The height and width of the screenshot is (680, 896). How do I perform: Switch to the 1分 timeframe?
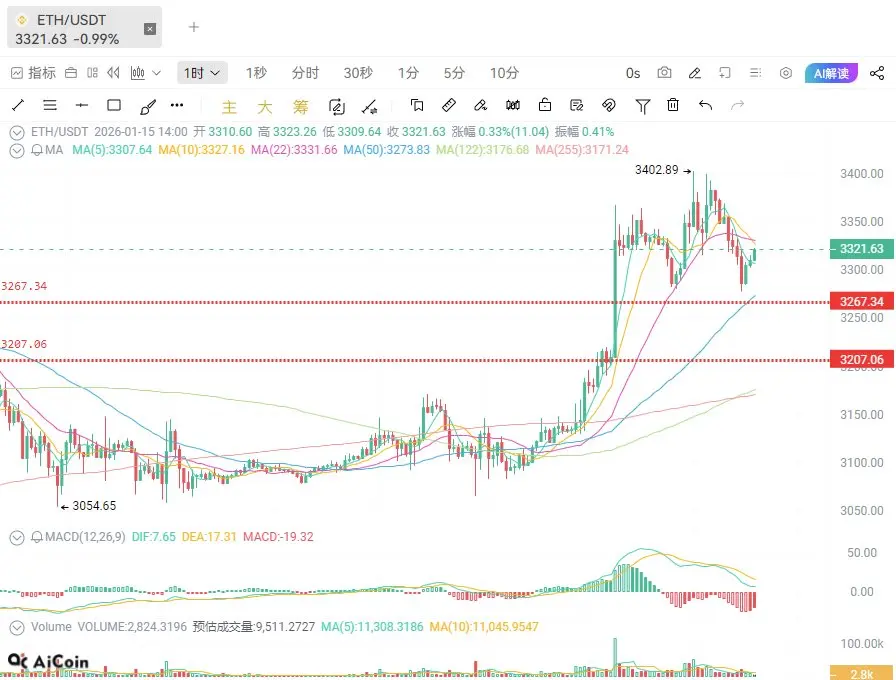pos(408,73)
